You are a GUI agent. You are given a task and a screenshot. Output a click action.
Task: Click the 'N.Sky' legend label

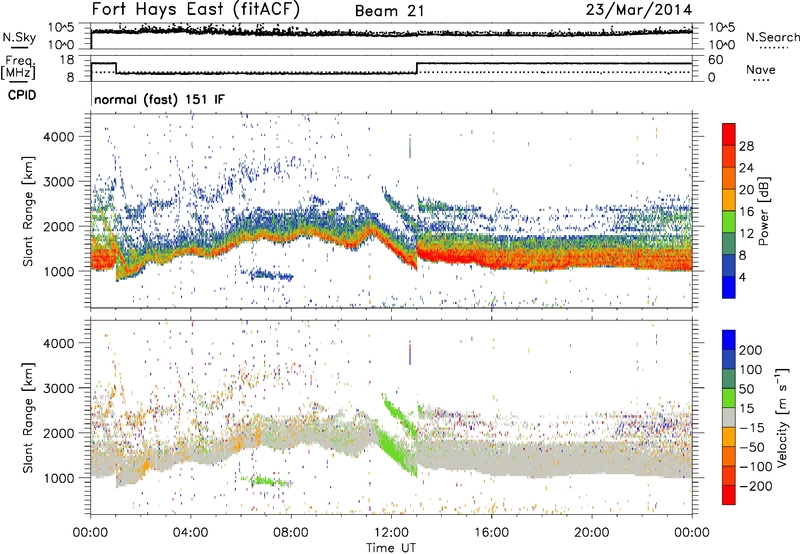click(19, 37)
